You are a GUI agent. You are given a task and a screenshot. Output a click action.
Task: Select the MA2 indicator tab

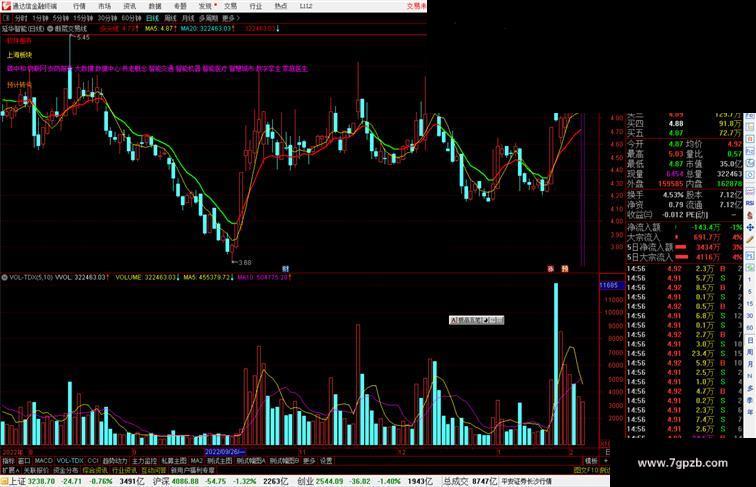pos(196,461)
